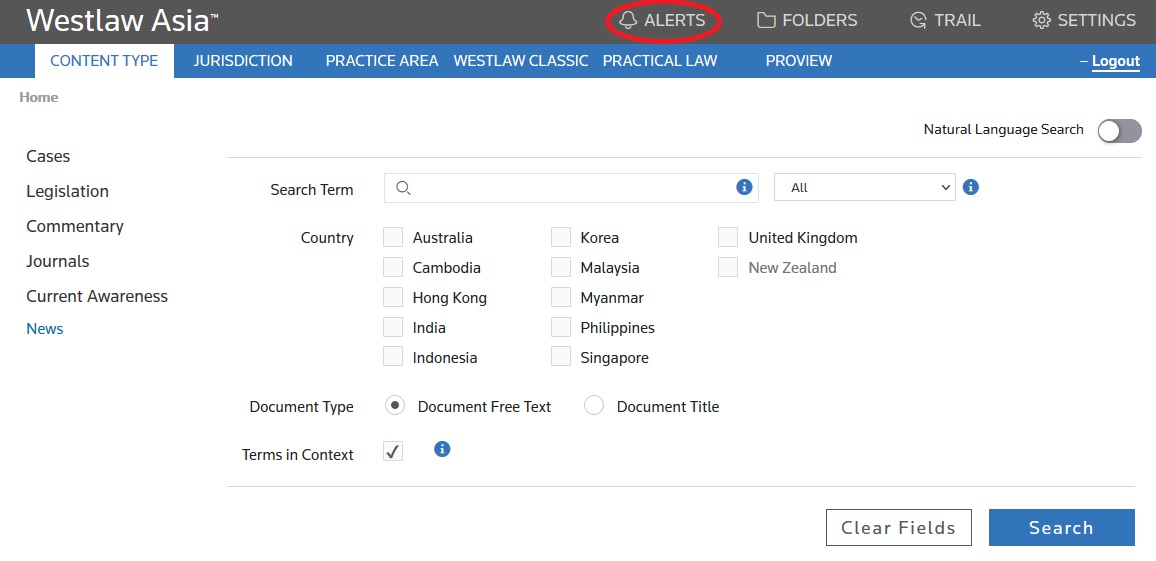
Task: Switch to Practical Law tab
Action: point(660,60)
